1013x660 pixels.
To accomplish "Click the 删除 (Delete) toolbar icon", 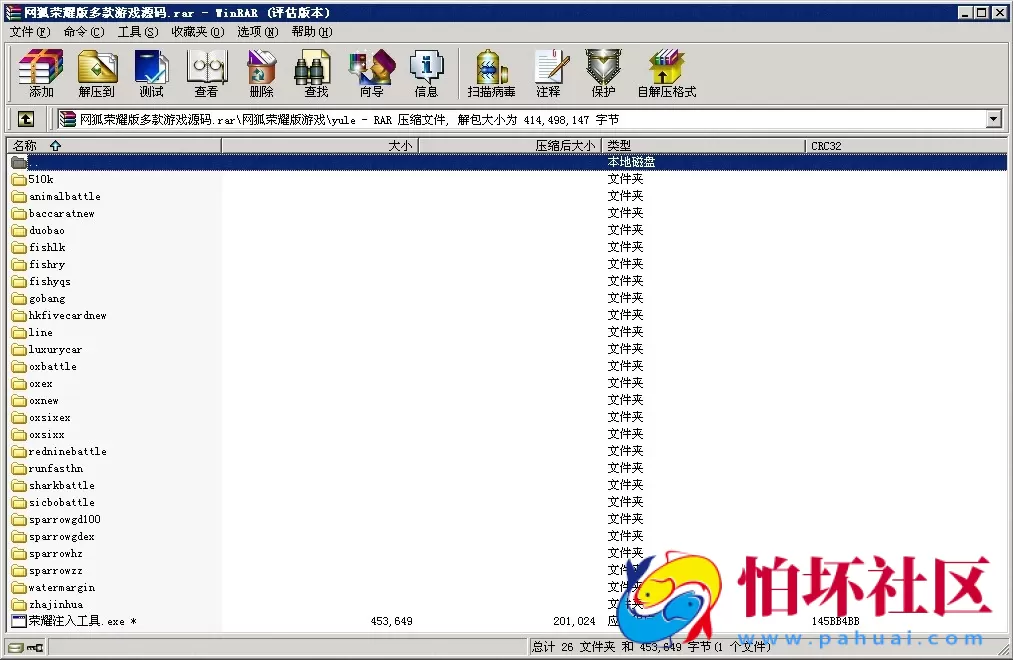I will point(261,72).
